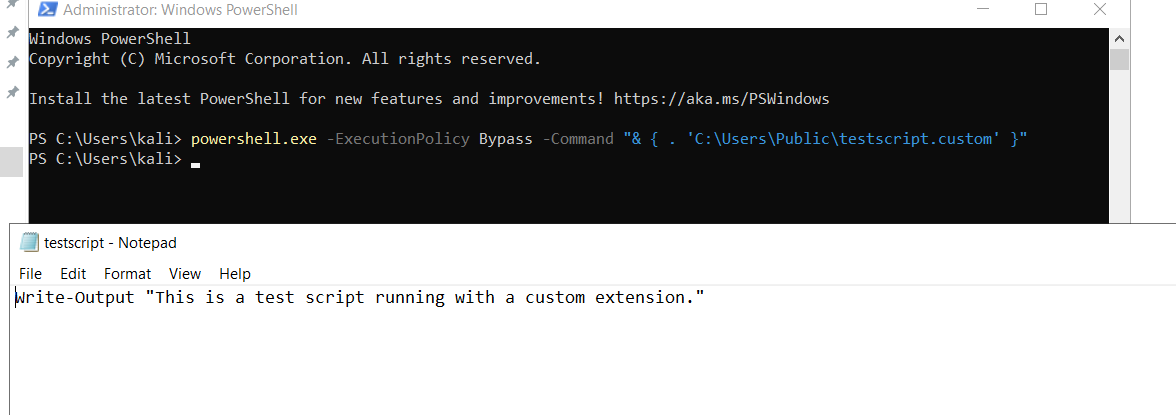This screenshot has width=1176, height=415.
Task: Open the View menu in Notepad
Action: [x=185, y=274]
